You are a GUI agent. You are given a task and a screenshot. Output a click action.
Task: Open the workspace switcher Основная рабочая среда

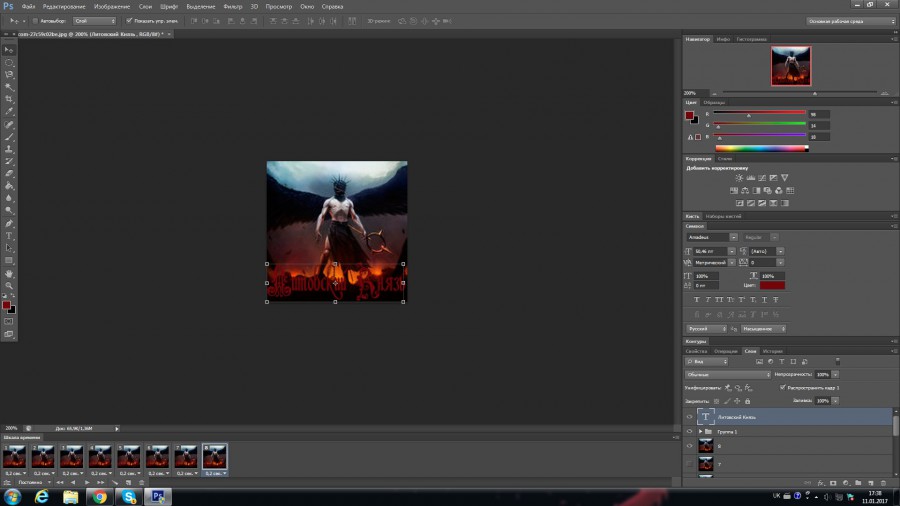(850, 20)
